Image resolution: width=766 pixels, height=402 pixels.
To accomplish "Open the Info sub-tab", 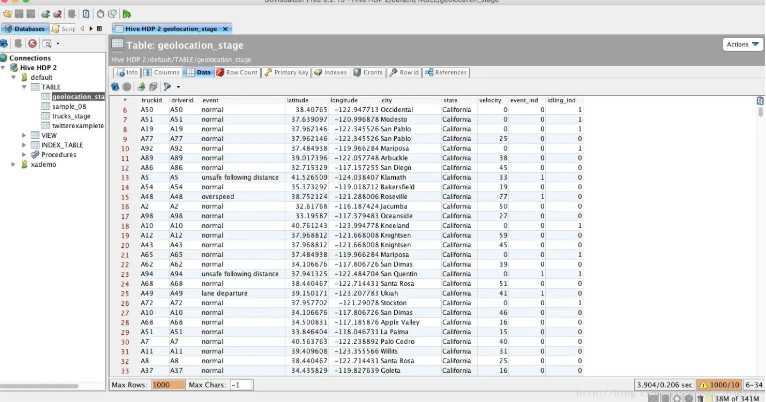I will point(127,72).
